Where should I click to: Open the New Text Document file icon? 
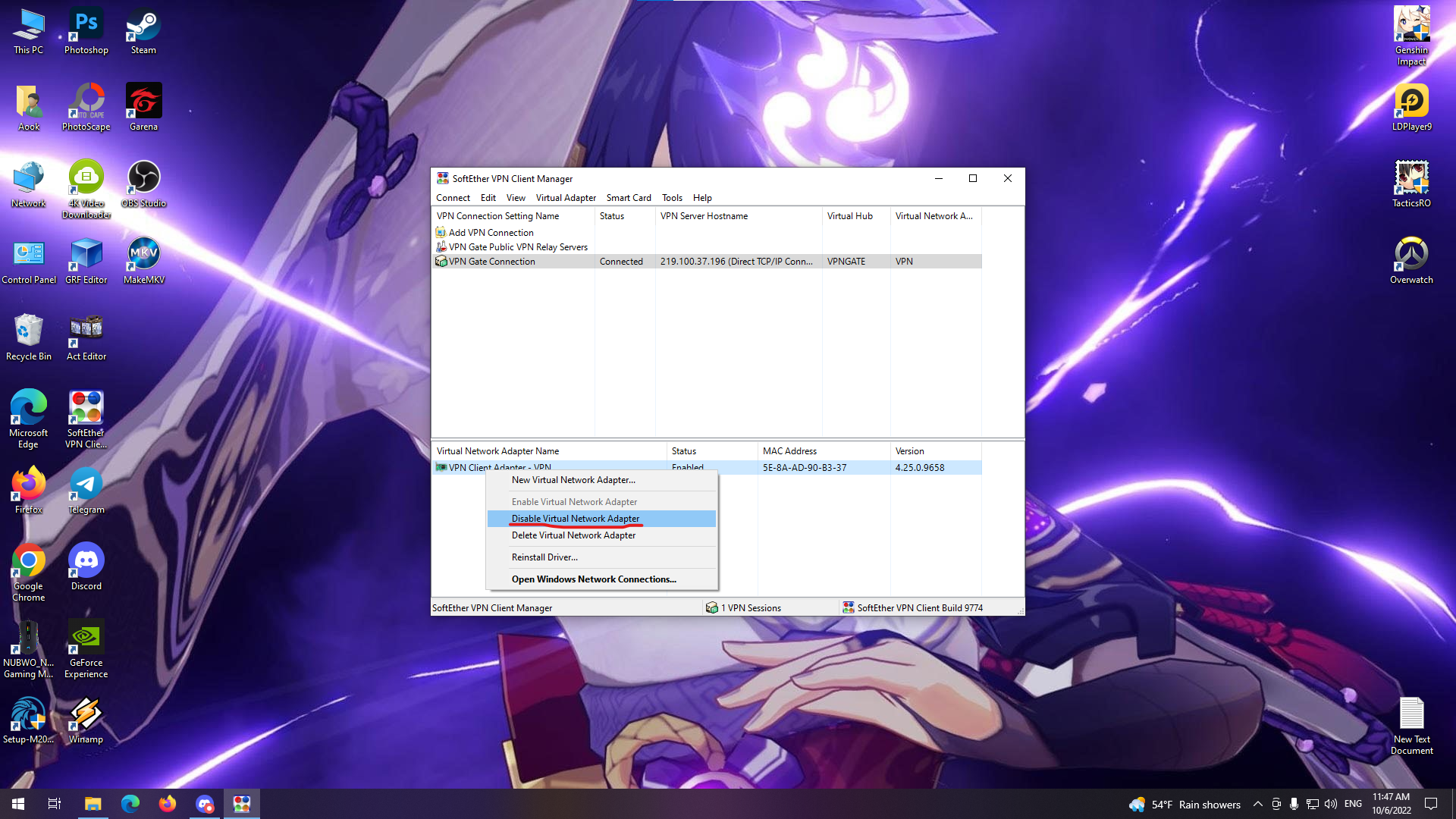point(1412,726)
